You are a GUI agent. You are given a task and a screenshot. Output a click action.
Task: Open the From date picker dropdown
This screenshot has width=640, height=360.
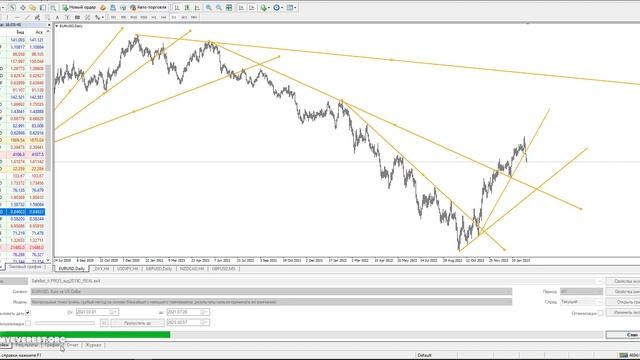pos(116,312)
